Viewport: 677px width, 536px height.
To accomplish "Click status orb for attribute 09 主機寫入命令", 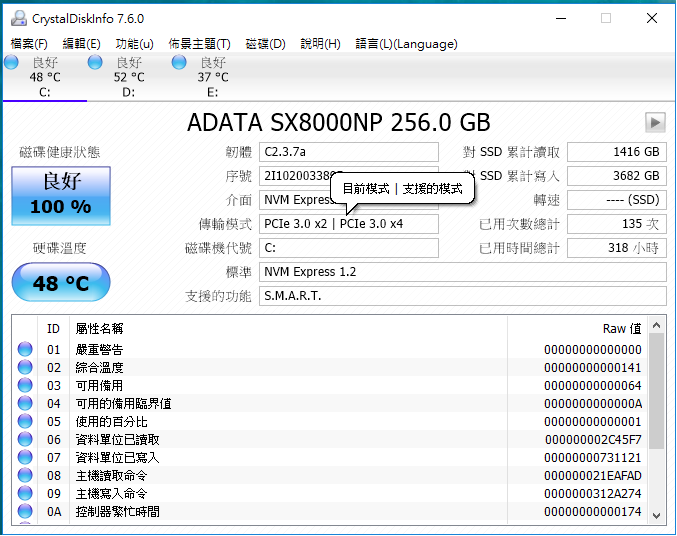I will (25, 494).
